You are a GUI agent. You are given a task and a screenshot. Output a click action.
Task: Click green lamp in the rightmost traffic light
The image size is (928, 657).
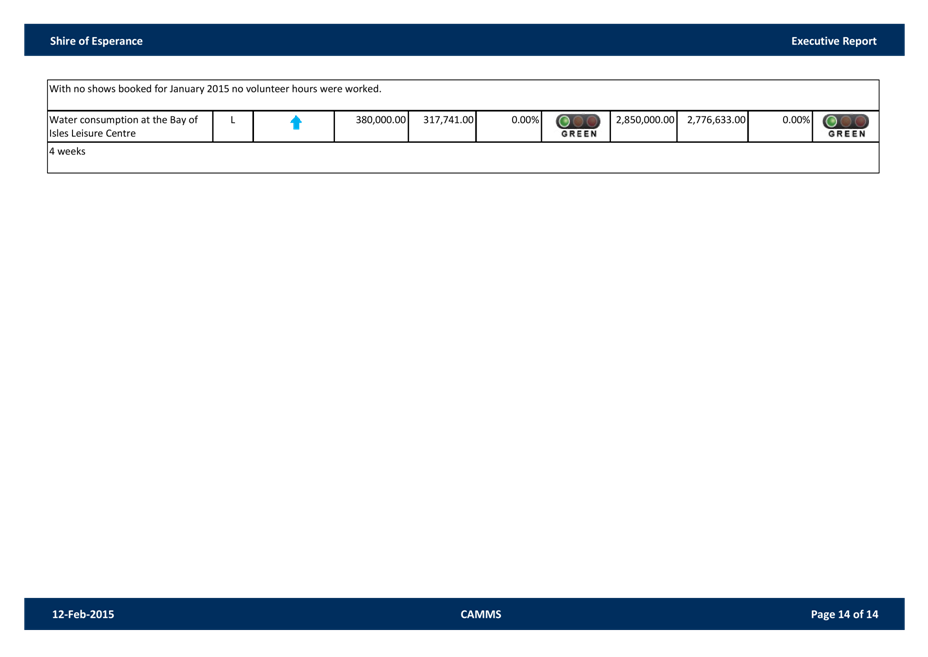coord(830,121)
